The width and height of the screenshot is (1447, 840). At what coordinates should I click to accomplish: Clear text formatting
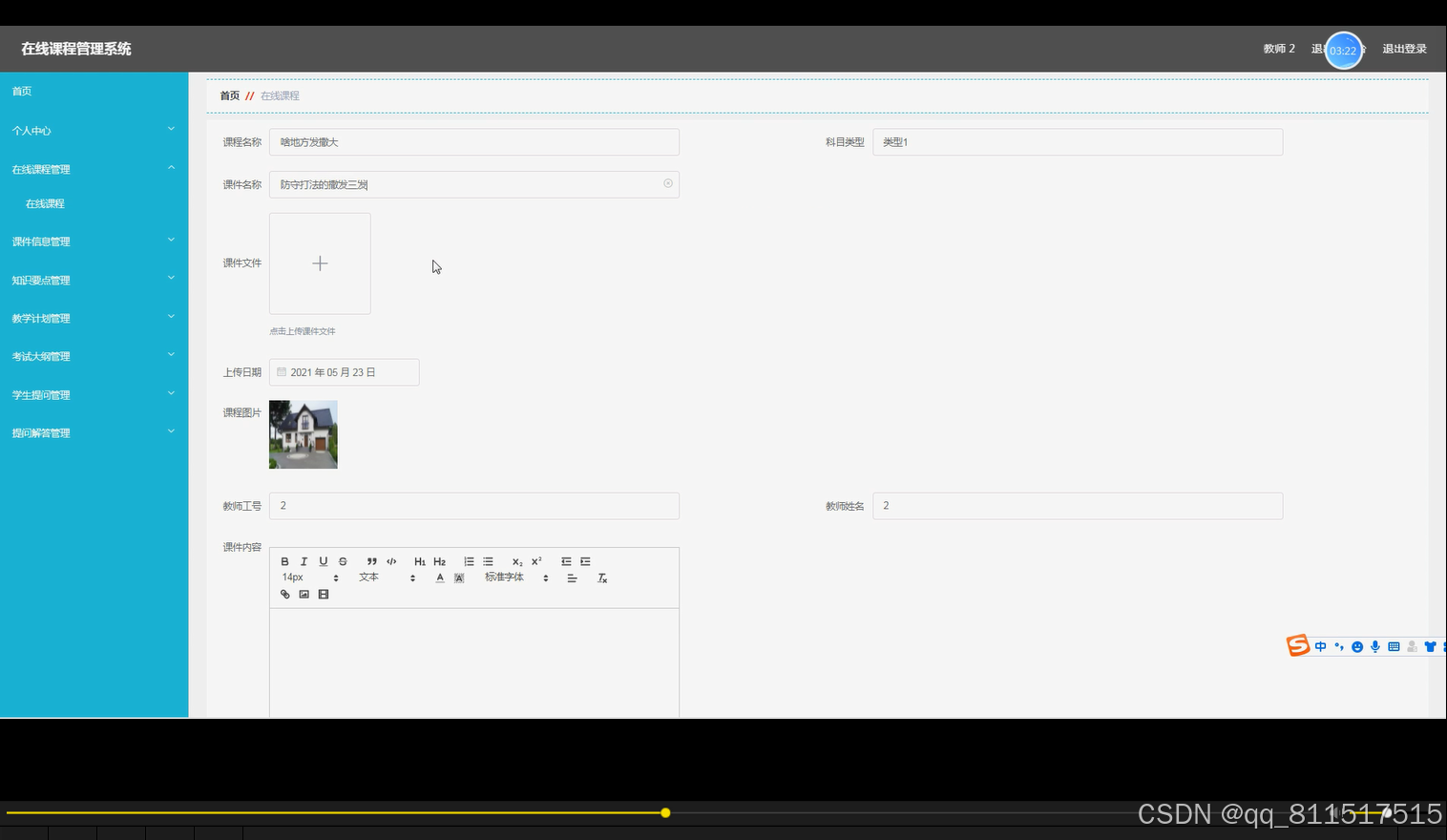(602, 577)
